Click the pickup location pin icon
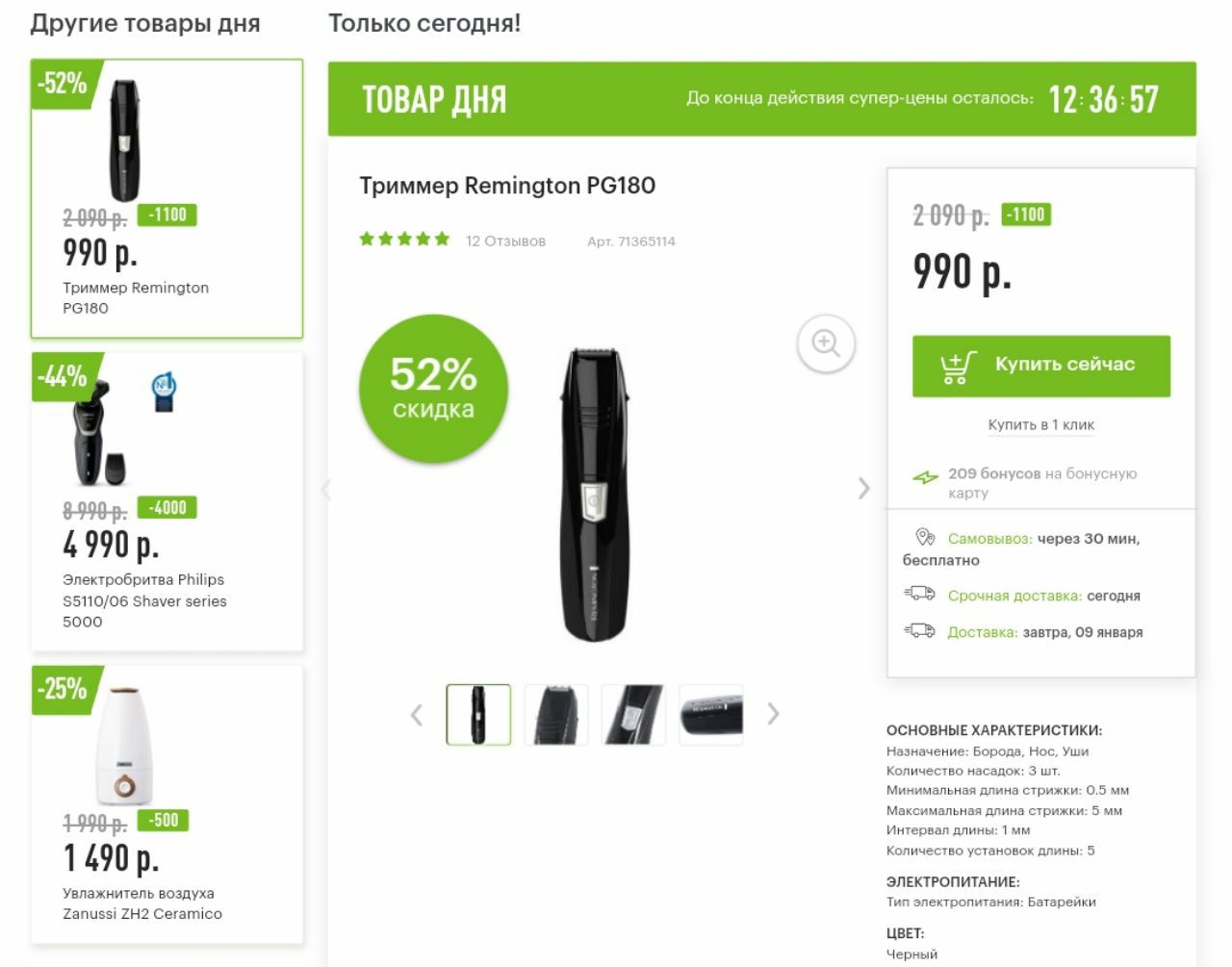Image resolution: width=1232 pixels, height=967 pixels. pyautogui.click(x=925, y=537)
